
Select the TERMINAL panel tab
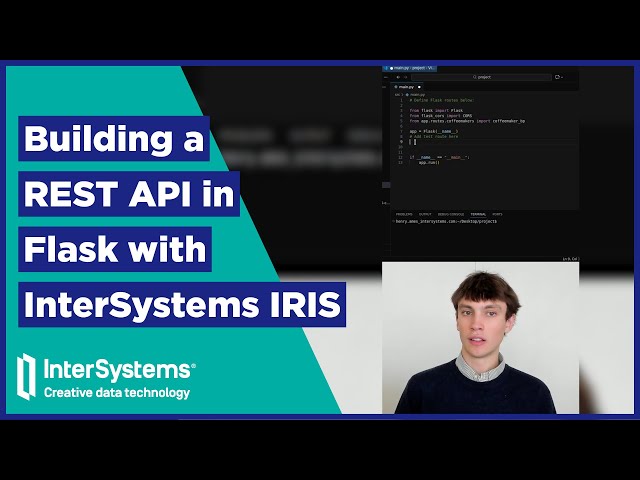[x=478, y=214]
